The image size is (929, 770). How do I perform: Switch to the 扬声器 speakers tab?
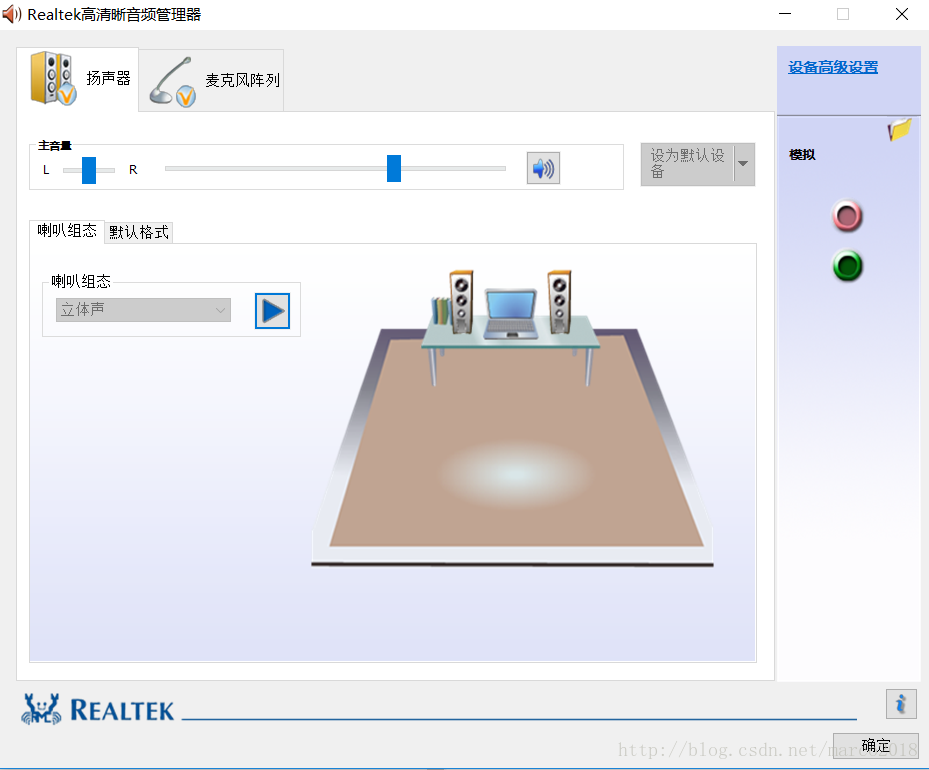pos(78,79)
